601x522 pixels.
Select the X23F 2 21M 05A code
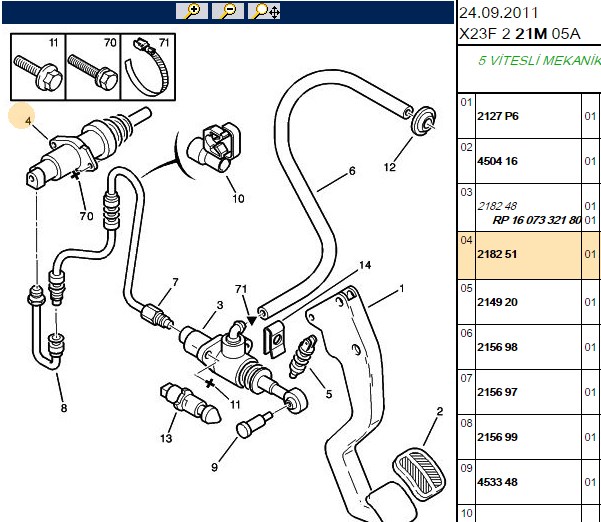pos(520,34)
